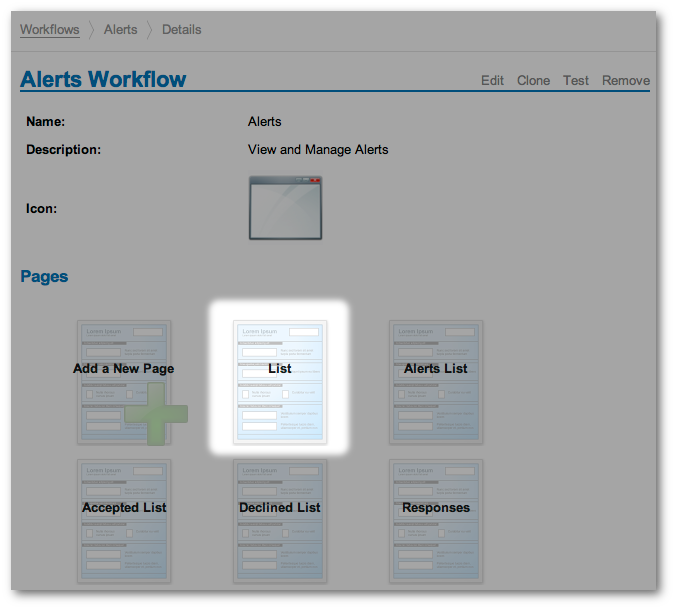The image size is (675, 609).
Task: Open the Declined List page thumbnail
Action: (x=279, y=520)
